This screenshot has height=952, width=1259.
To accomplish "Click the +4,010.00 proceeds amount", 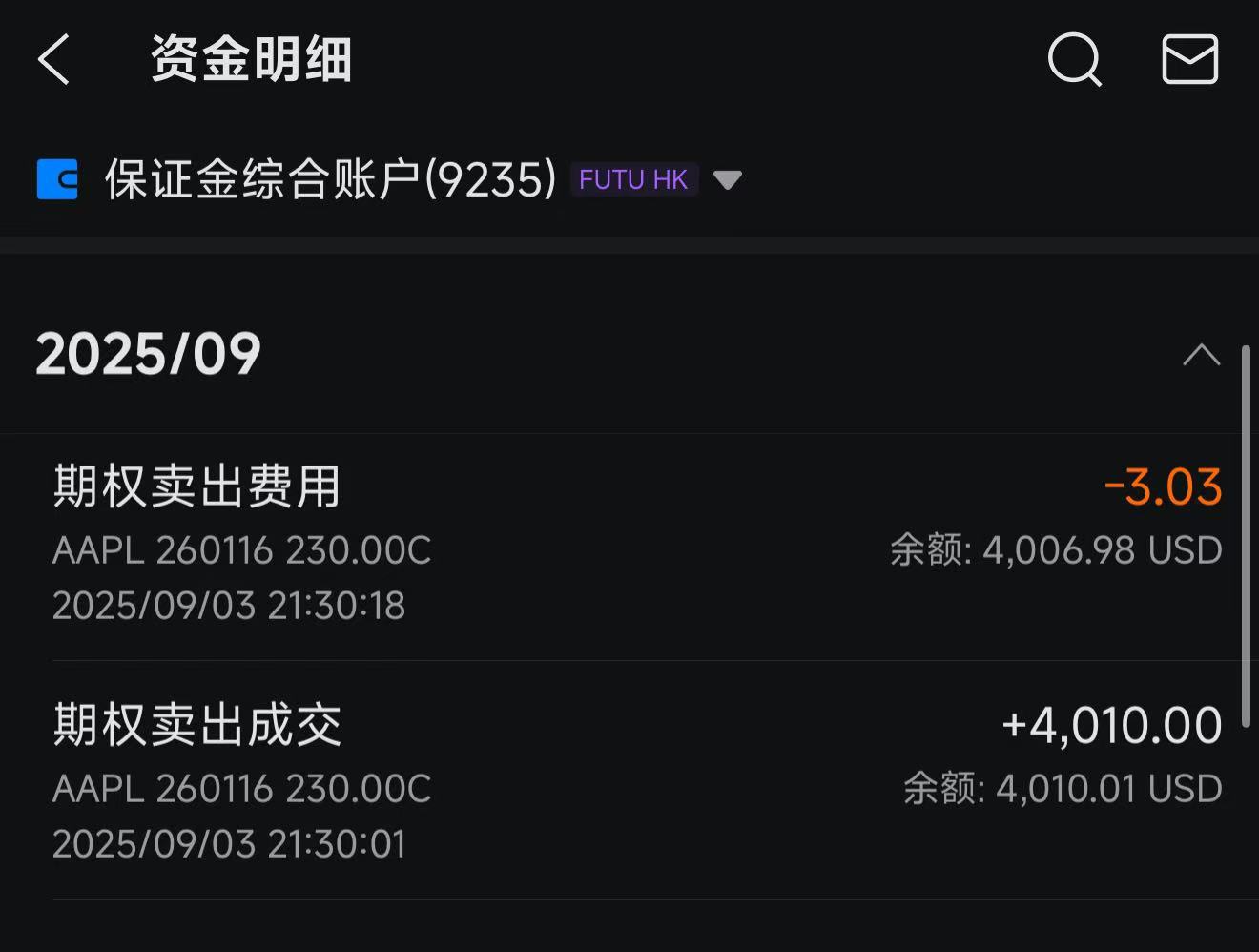I will pos(1111,725).
